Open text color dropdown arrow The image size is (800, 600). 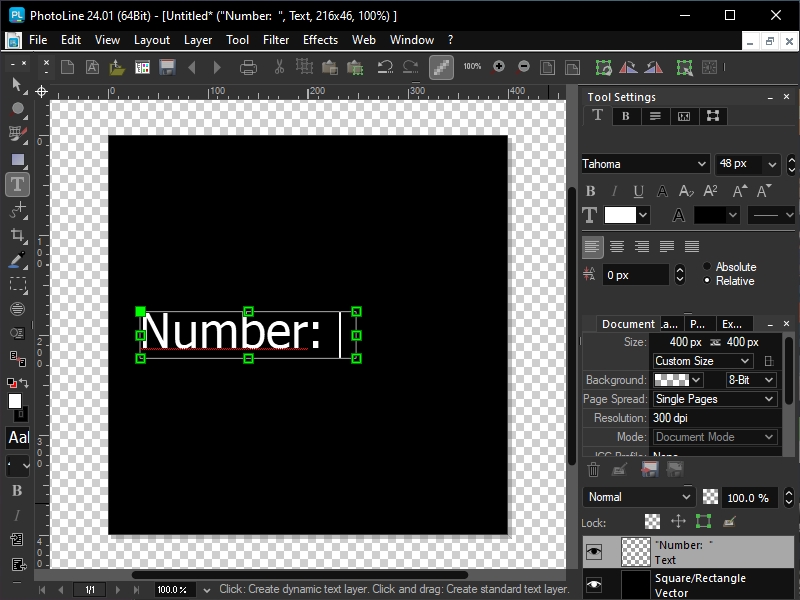(x=643, y=215)
